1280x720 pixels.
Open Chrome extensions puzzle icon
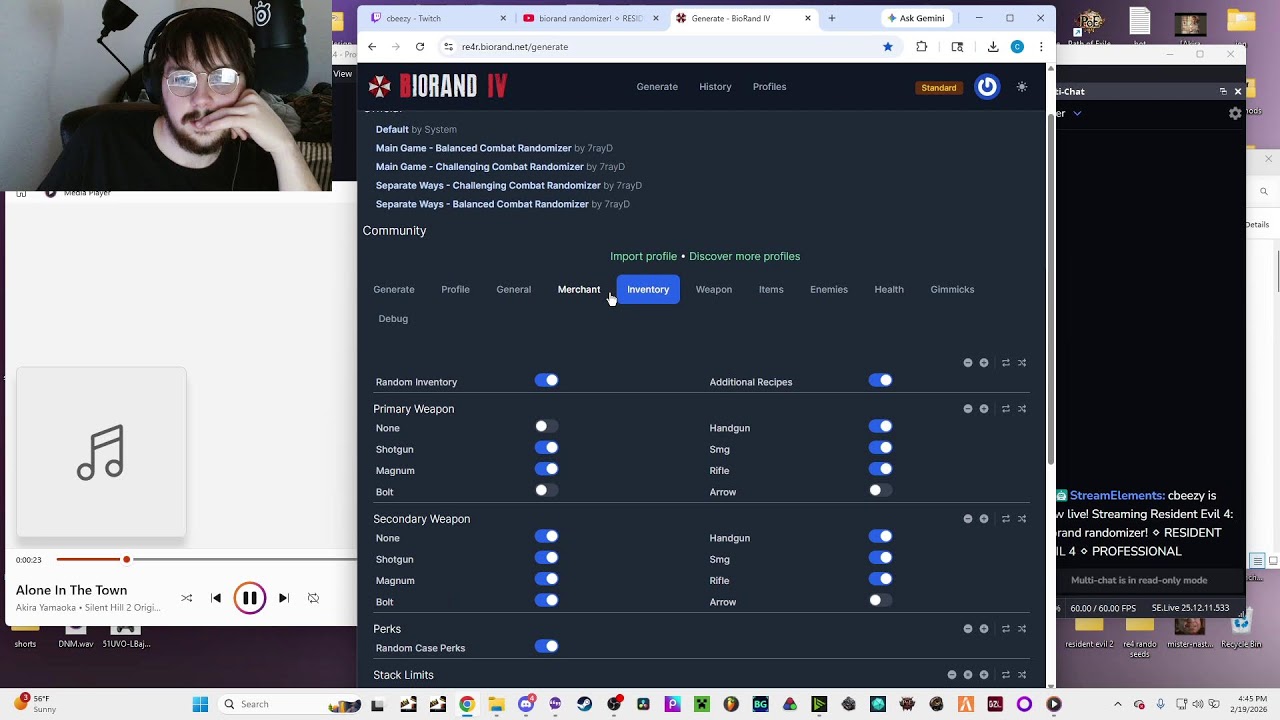click(x=921, y=46)
